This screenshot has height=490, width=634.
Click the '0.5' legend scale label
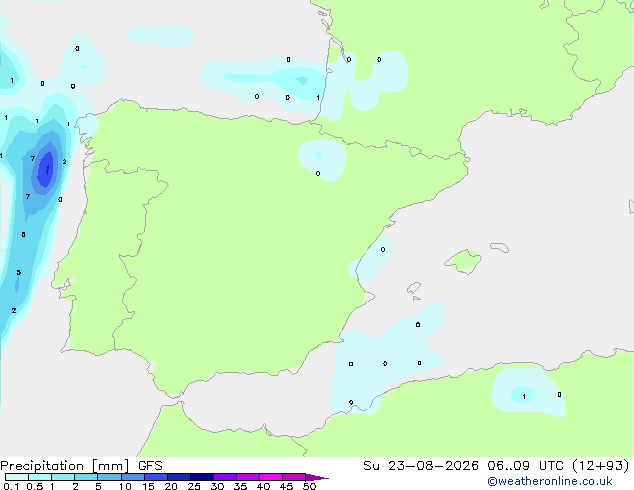click(35, 486)
